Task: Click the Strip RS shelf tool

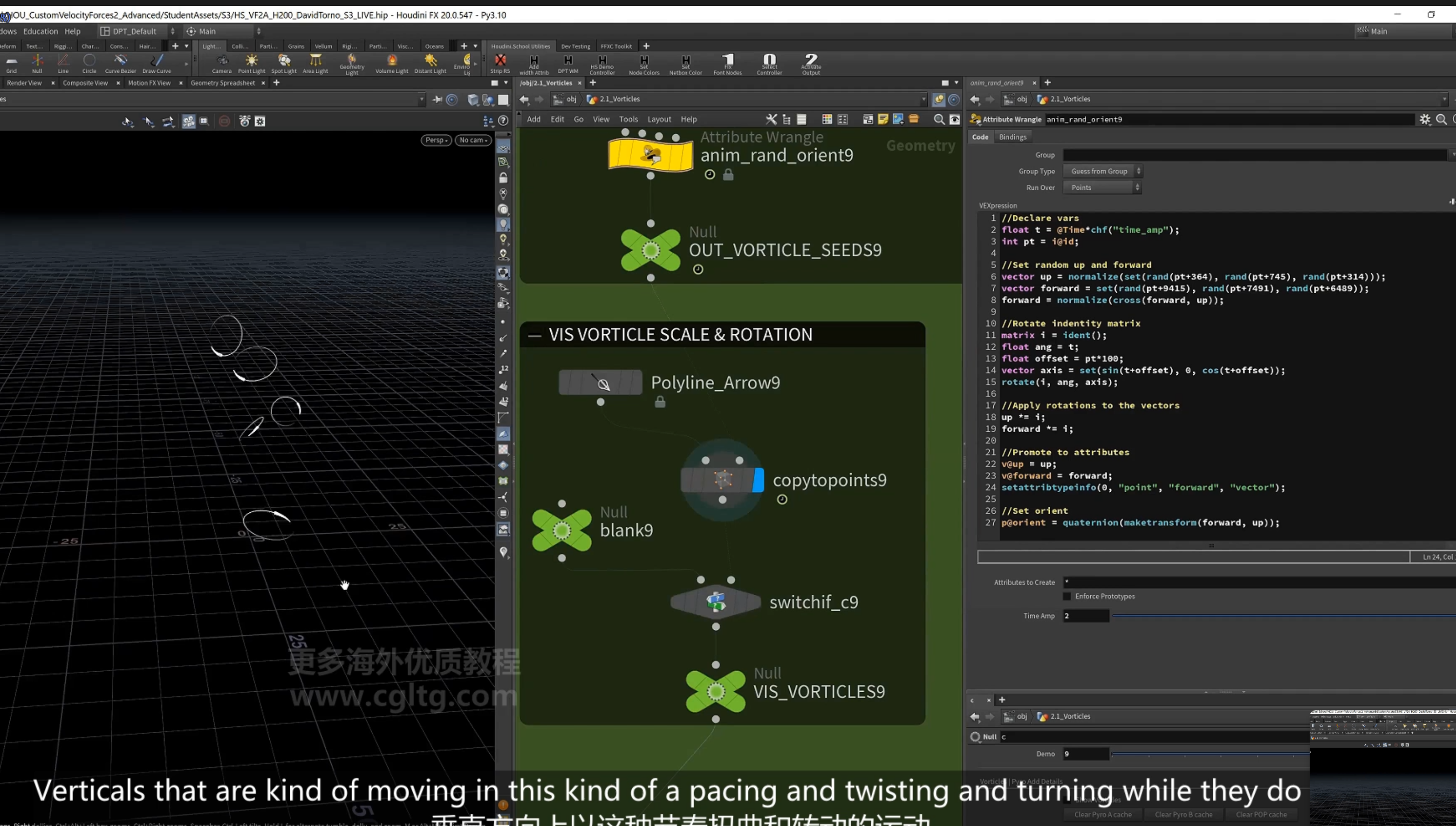Action: click(500, 63)
